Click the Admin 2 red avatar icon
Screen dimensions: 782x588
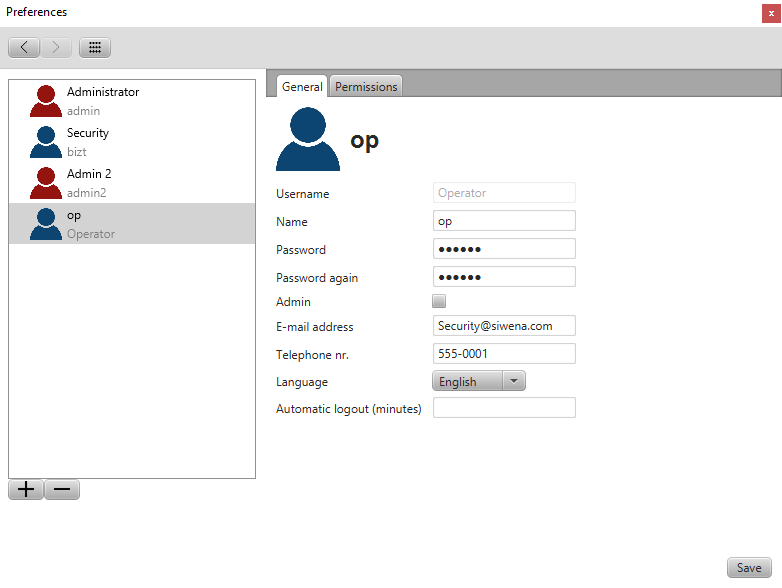click(x=46, y=183)
